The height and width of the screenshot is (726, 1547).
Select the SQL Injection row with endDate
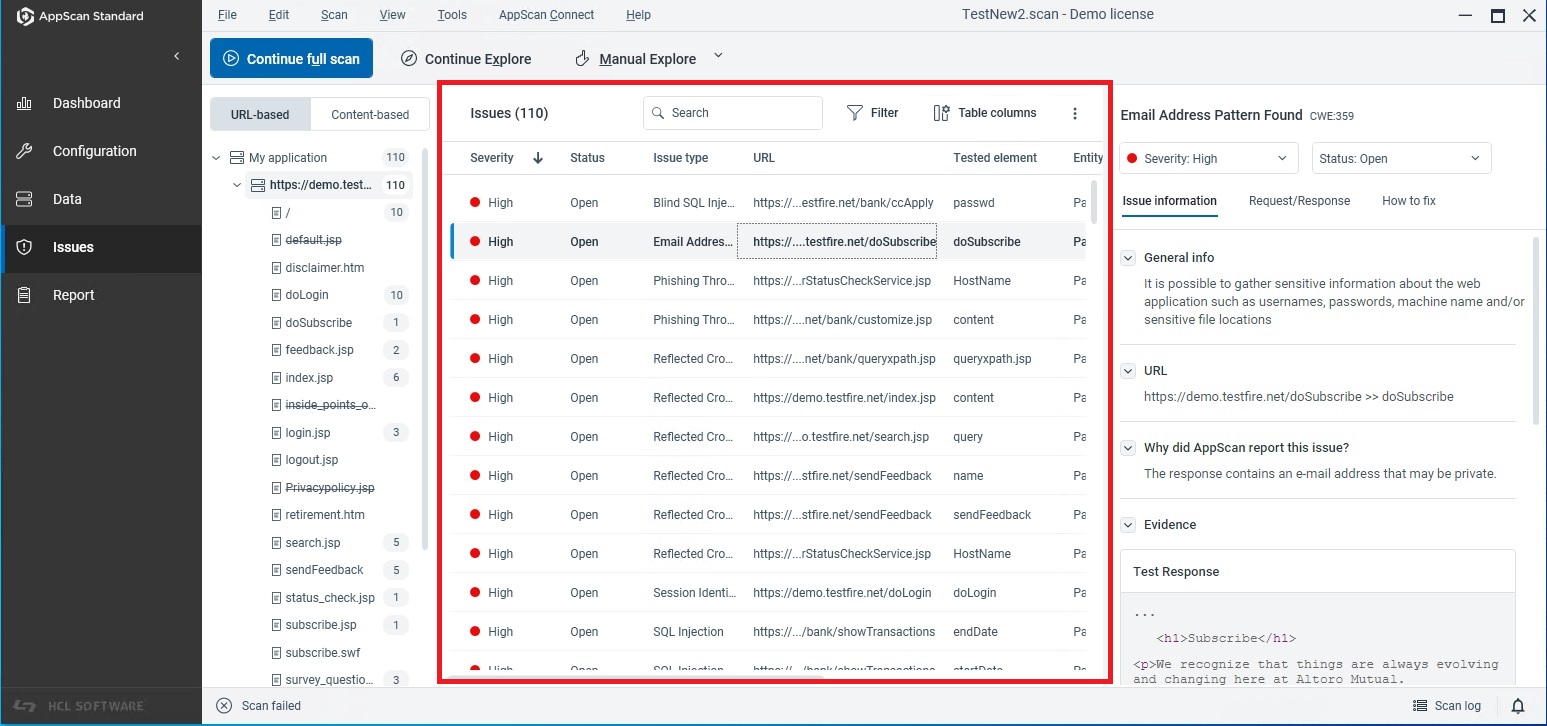[768, 632]
